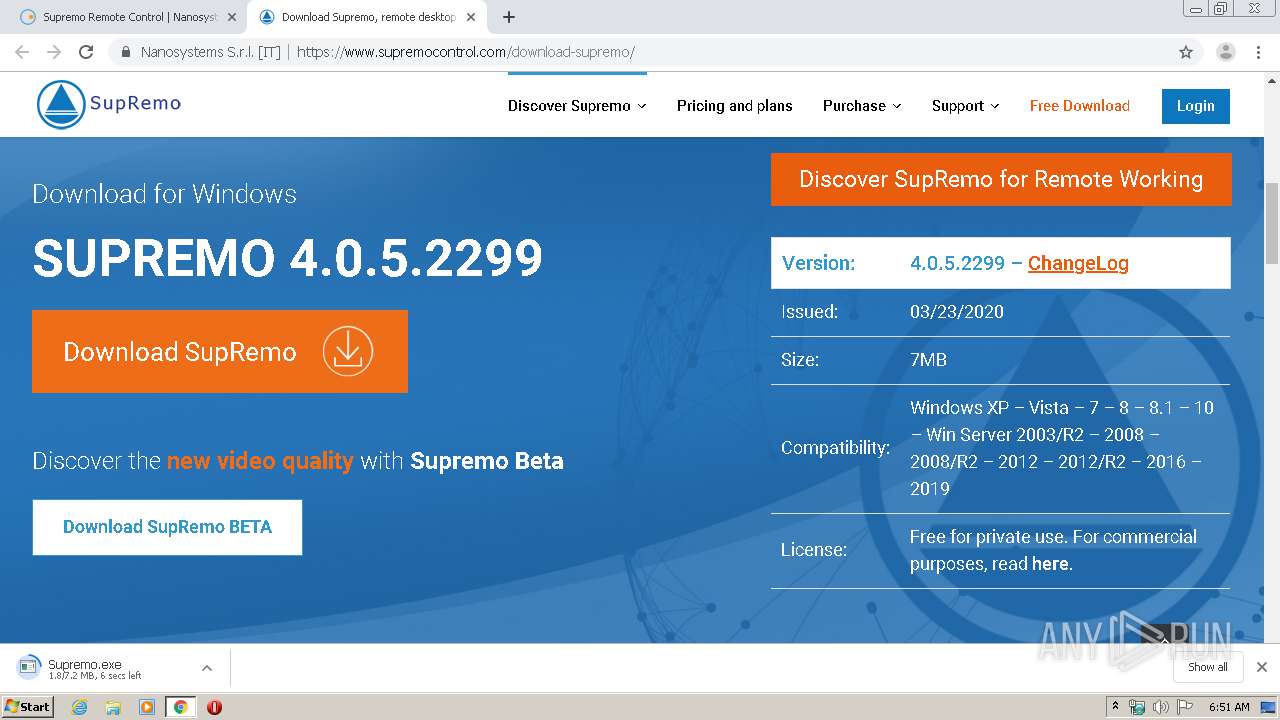Click the system clock showing 6:51 AM

click(1229, 707)
